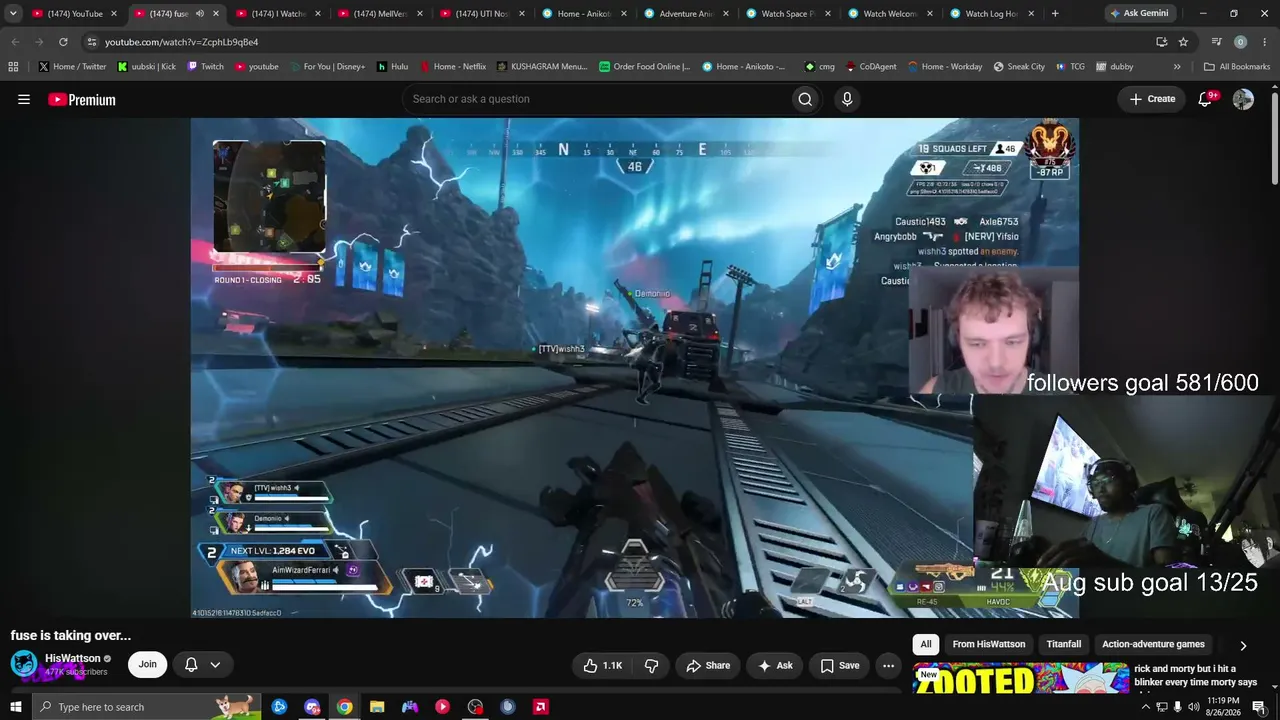Like the video with thumbs up
1280x720 pixels.
point(602,665)
